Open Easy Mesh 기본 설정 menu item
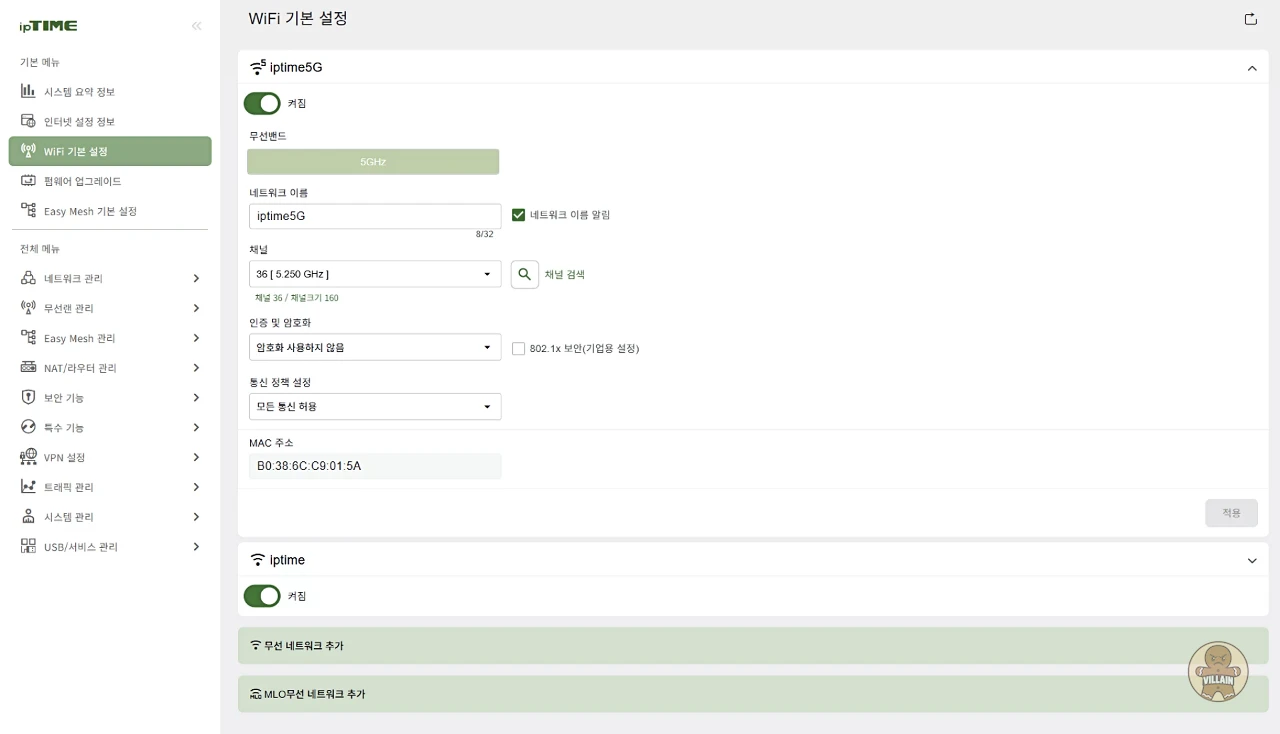1280x734 pixels. [110, 211]
